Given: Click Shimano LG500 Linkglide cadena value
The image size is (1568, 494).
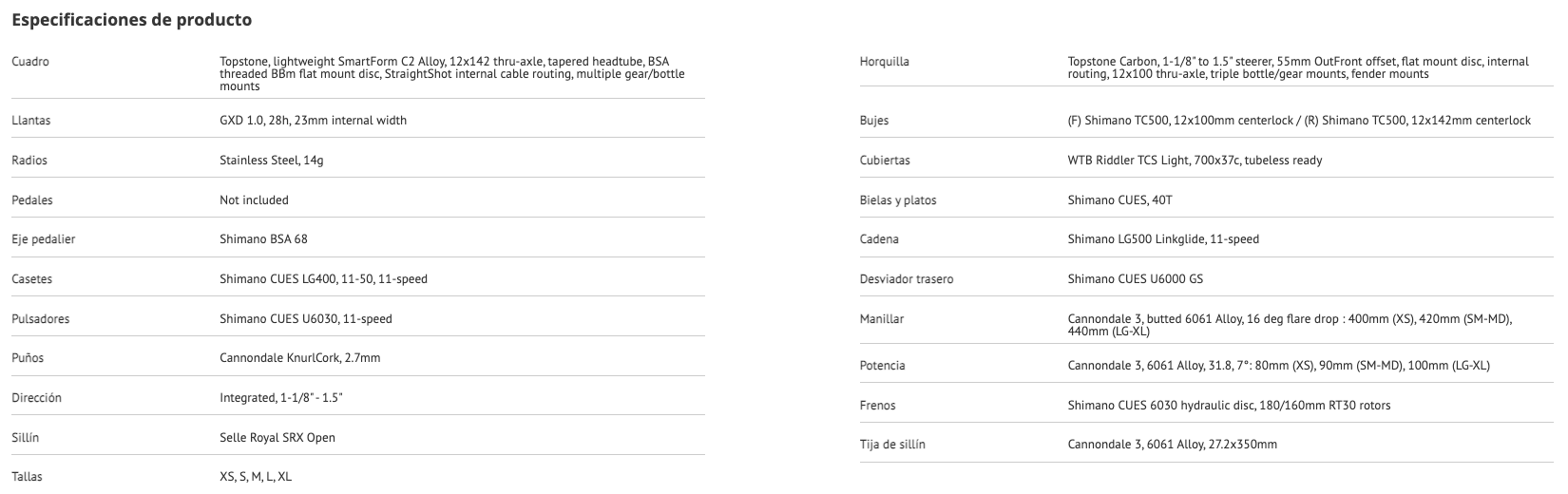Looking at the screenshot, I should coord(1163,239).
